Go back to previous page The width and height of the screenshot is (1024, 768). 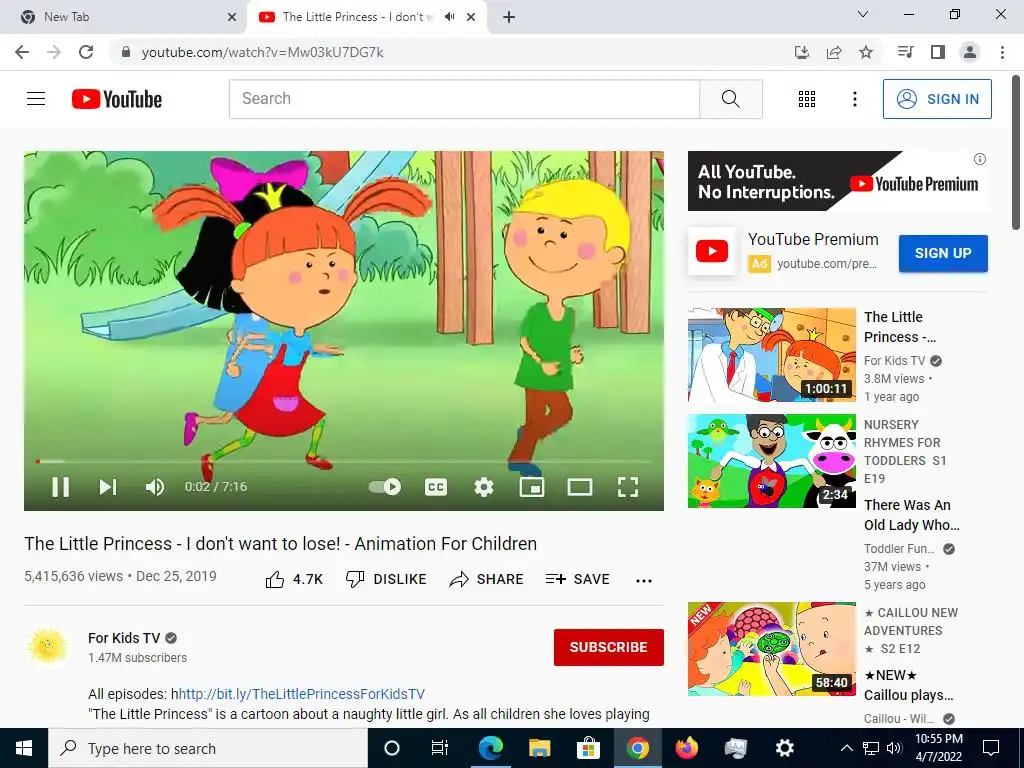click(22, 52)
